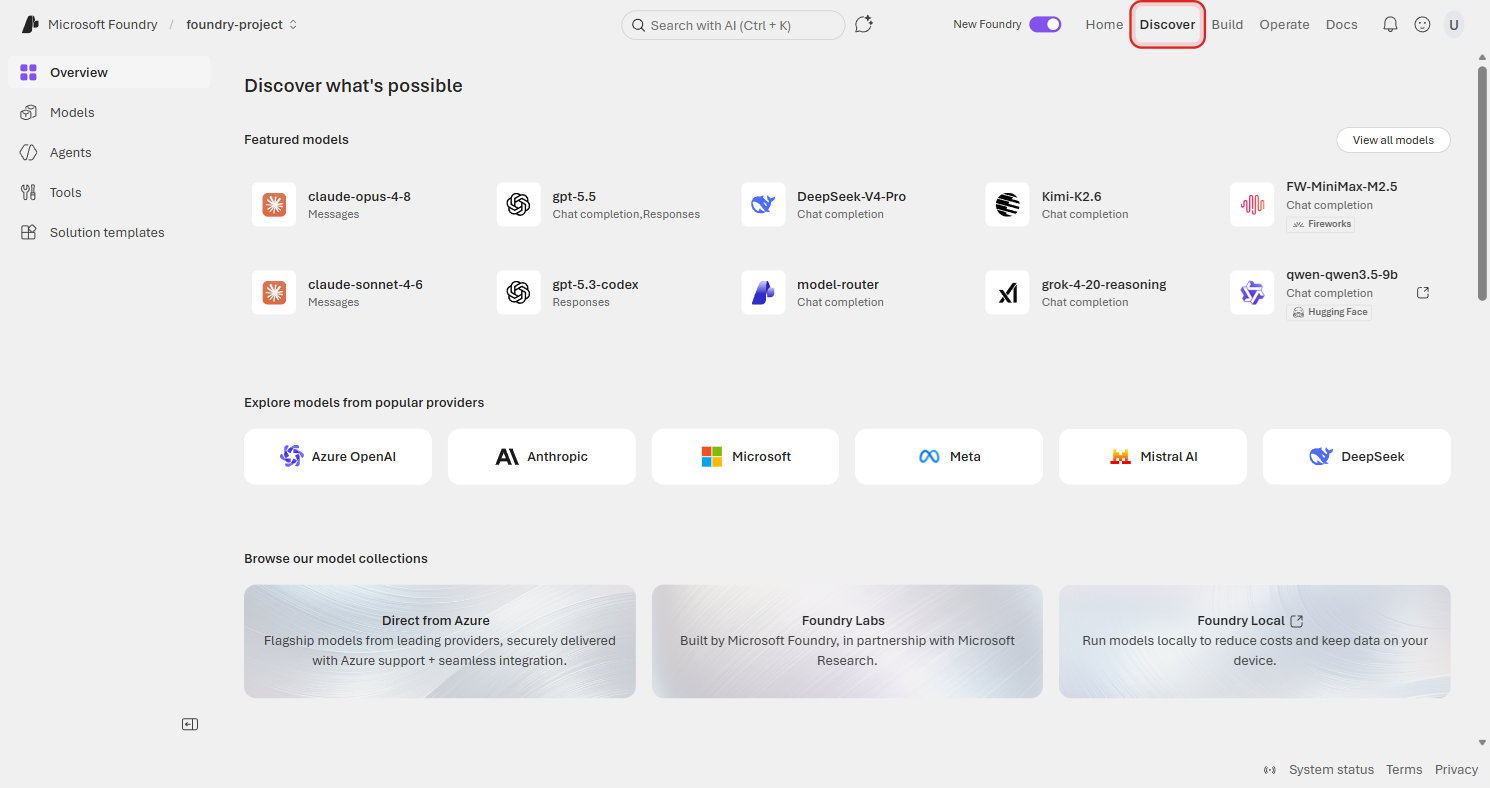Open the Docs tab
The height and width of the screenshot is (788, 1490).
click(1341, 25)
